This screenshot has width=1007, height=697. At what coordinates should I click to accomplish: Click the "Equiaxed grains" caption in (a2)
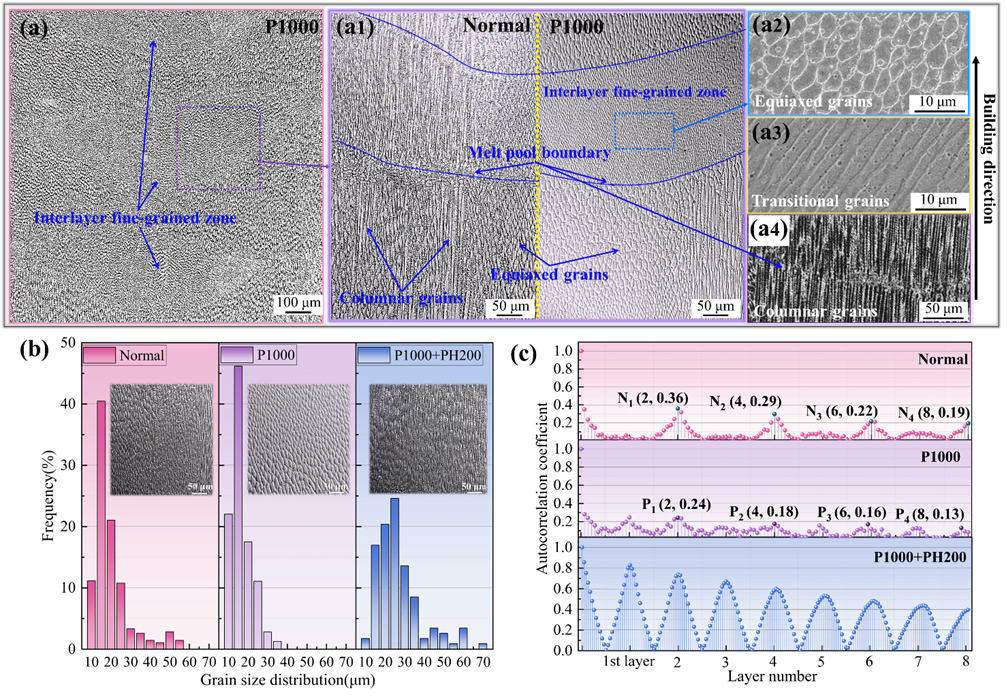[x=813, y=102]
